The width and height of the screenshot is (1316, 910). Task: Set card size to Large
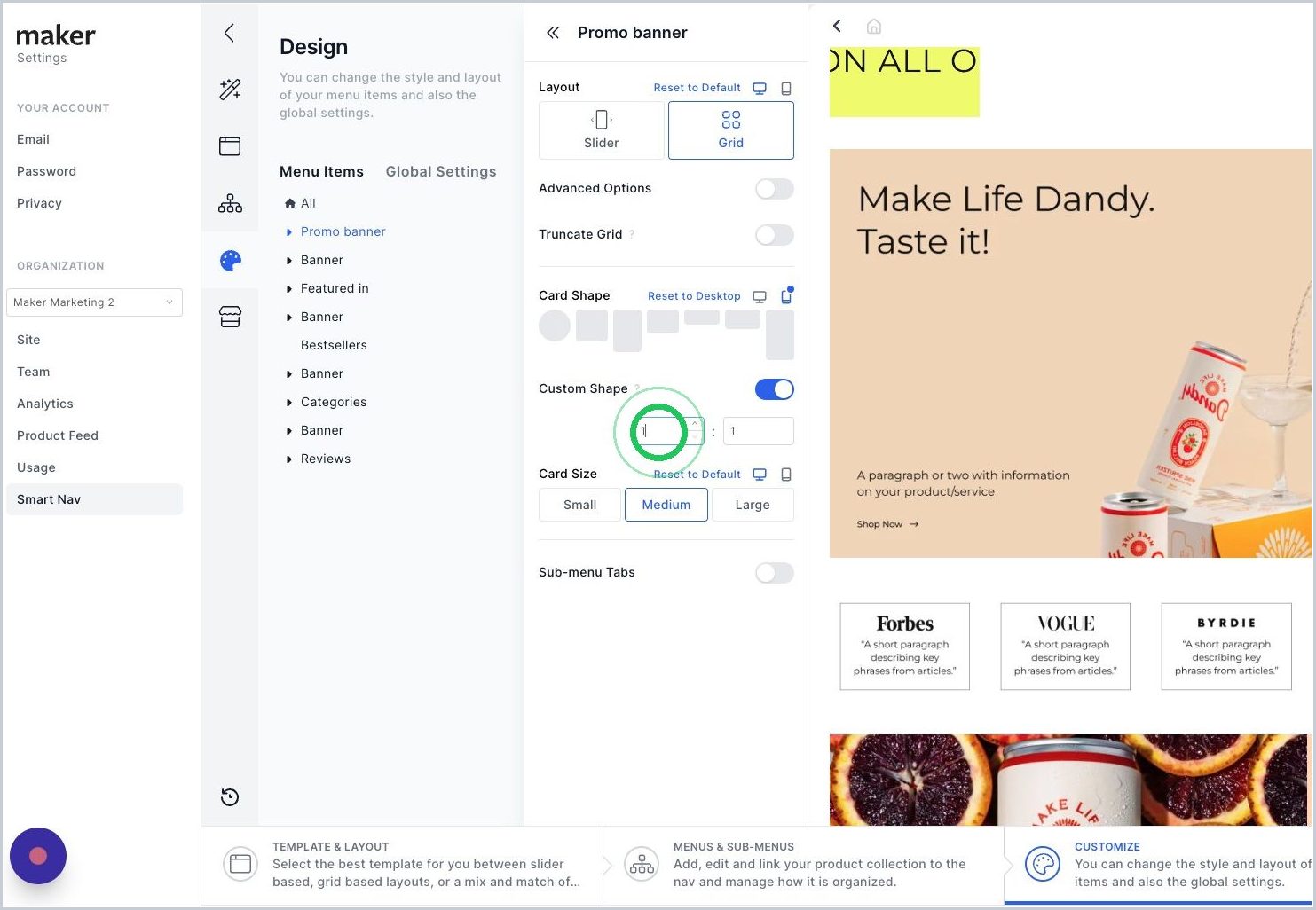[753, 505]
